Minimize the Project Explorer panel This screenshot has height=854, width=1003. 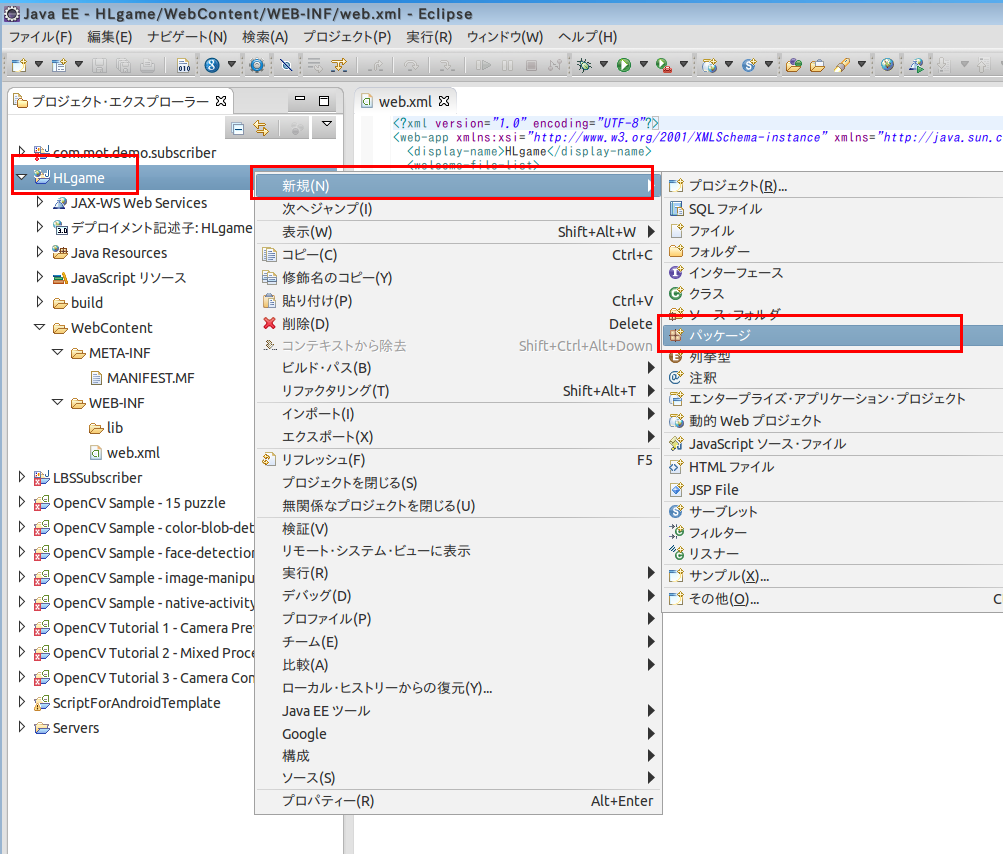[x=299, y=100]
